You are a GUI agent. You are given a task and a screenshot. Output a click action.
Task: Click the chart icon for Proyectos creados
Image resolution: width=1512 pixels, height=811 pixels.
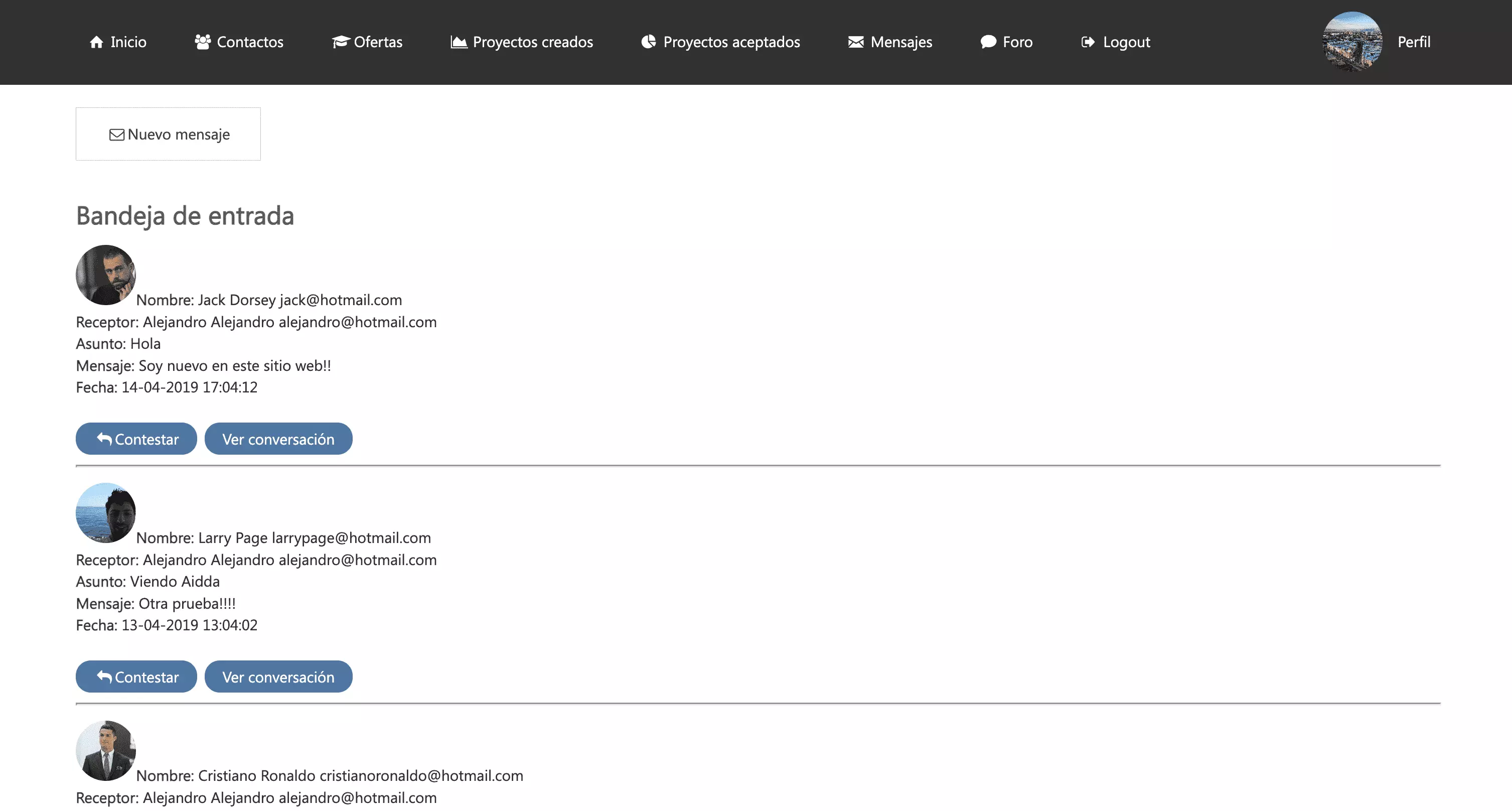tap(459, 42)
